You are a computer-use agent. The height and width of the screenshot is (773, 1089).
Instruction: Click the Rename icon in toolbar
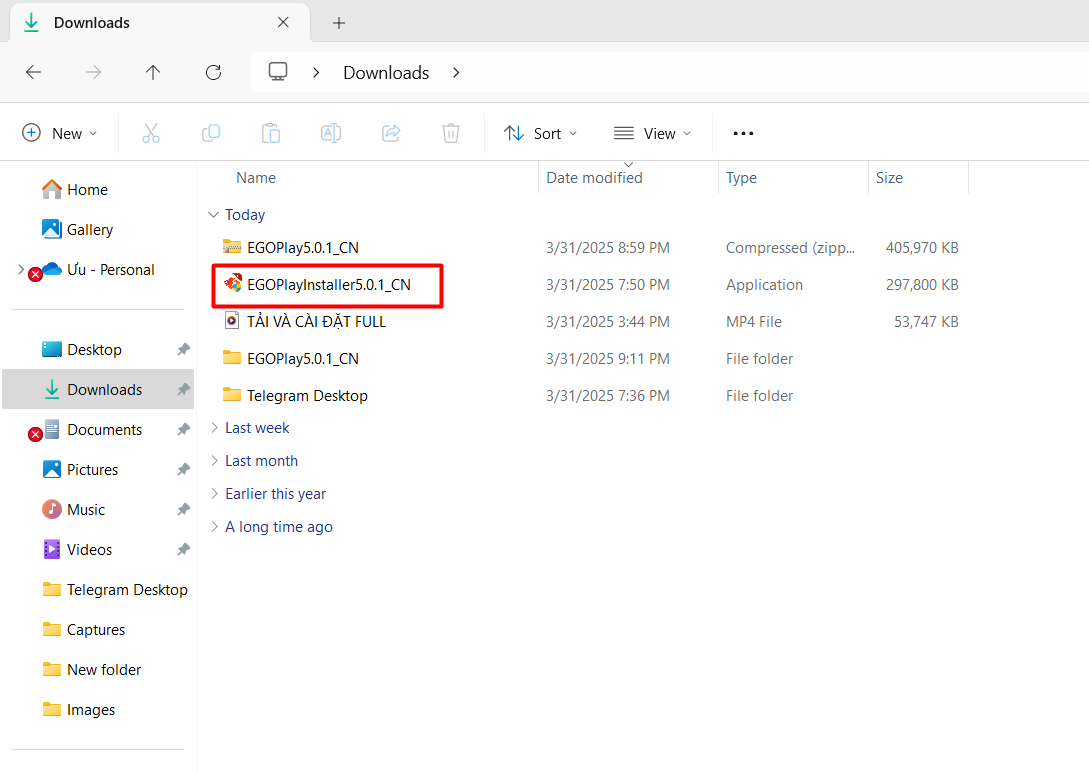tap(331, 133)
